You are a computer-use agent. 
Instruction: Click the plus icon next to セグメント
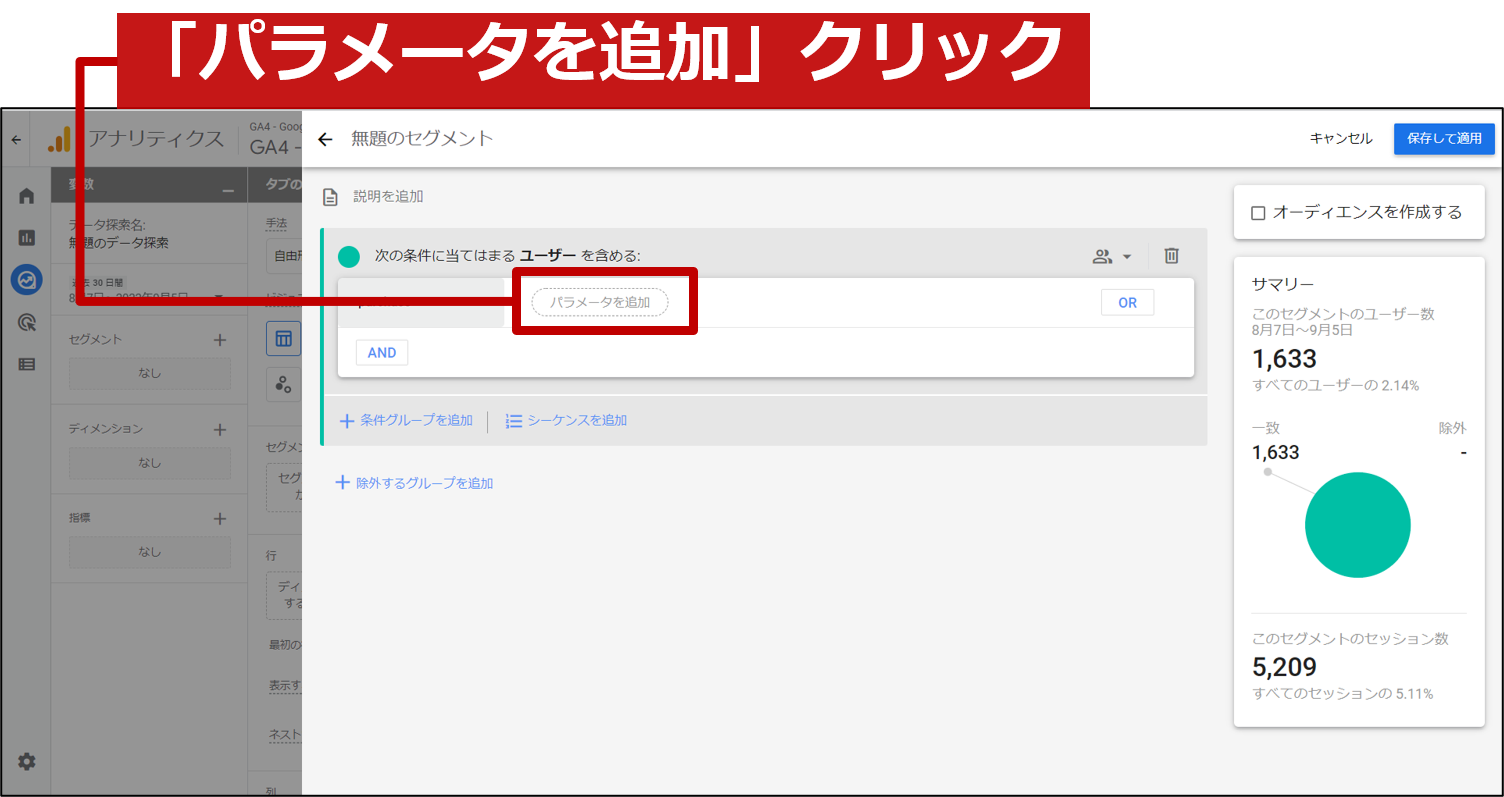coord(220,340)
